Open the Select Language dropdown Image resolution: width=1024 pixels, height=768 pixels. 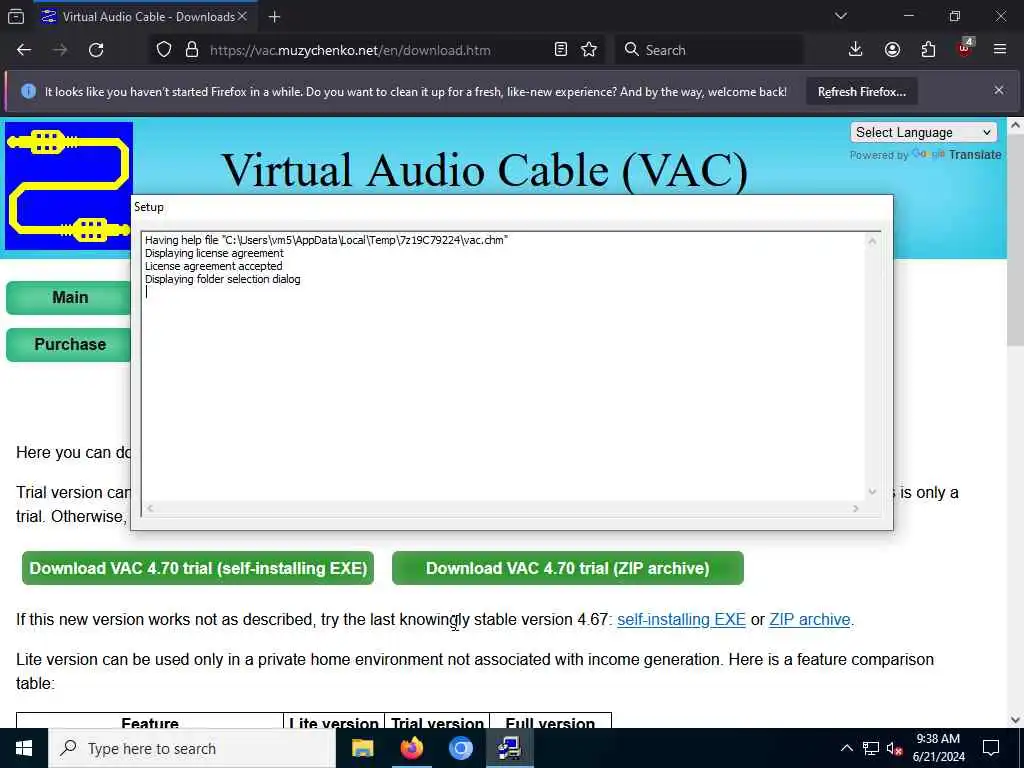[923, 133]
